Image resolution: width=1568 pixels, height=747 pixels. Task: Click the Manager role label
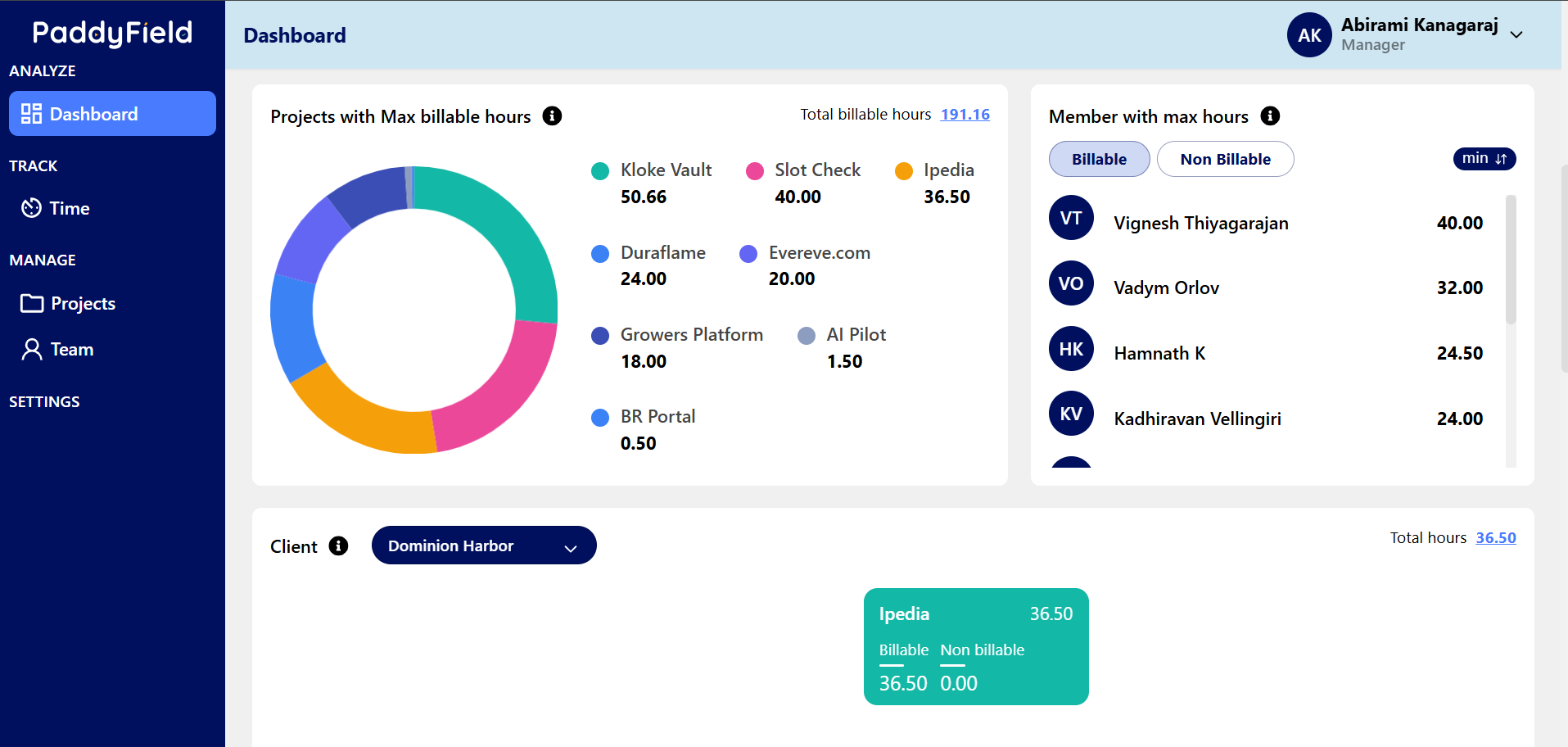(1373, 45)
